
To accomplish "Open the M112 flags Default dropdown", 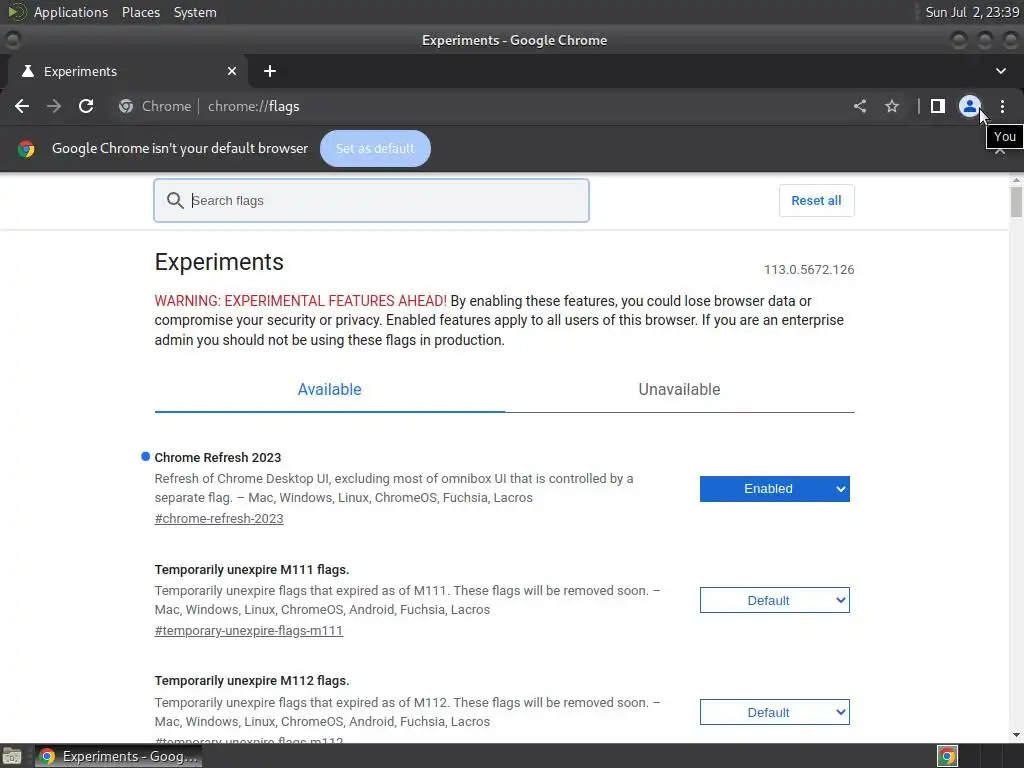I will 775,712.
